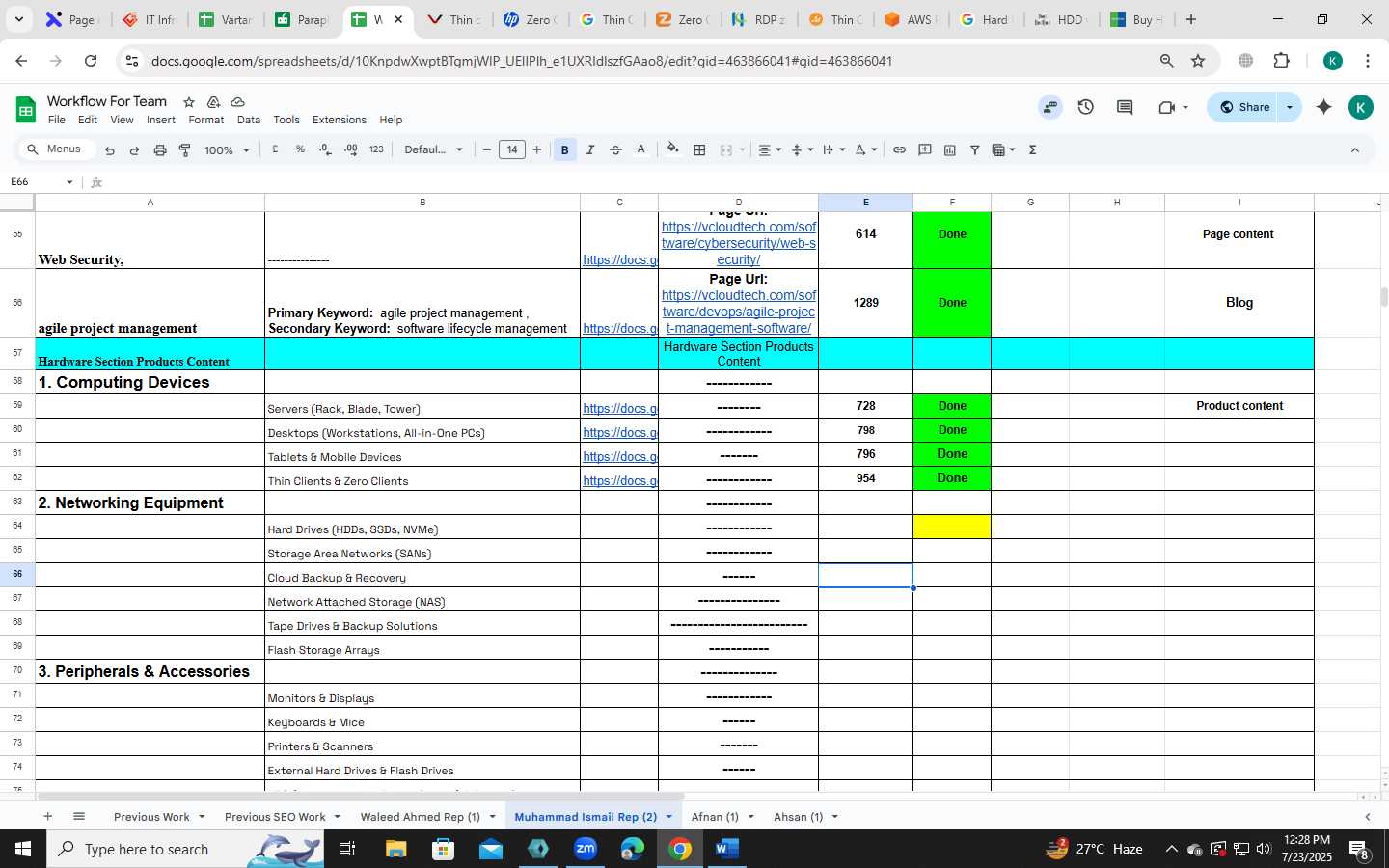Open the Extensions menu

coord(340,120)
